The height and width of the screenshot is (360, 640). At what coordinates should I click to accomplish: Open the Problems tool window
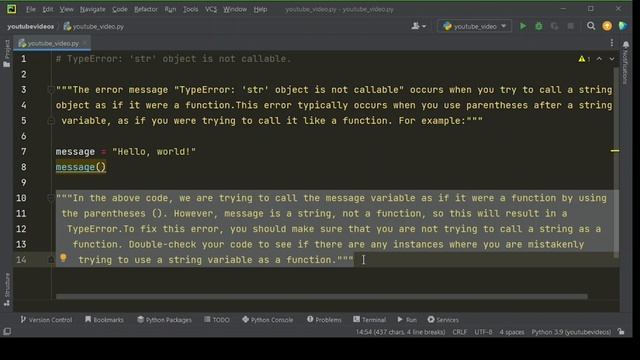tap(324, 320)
